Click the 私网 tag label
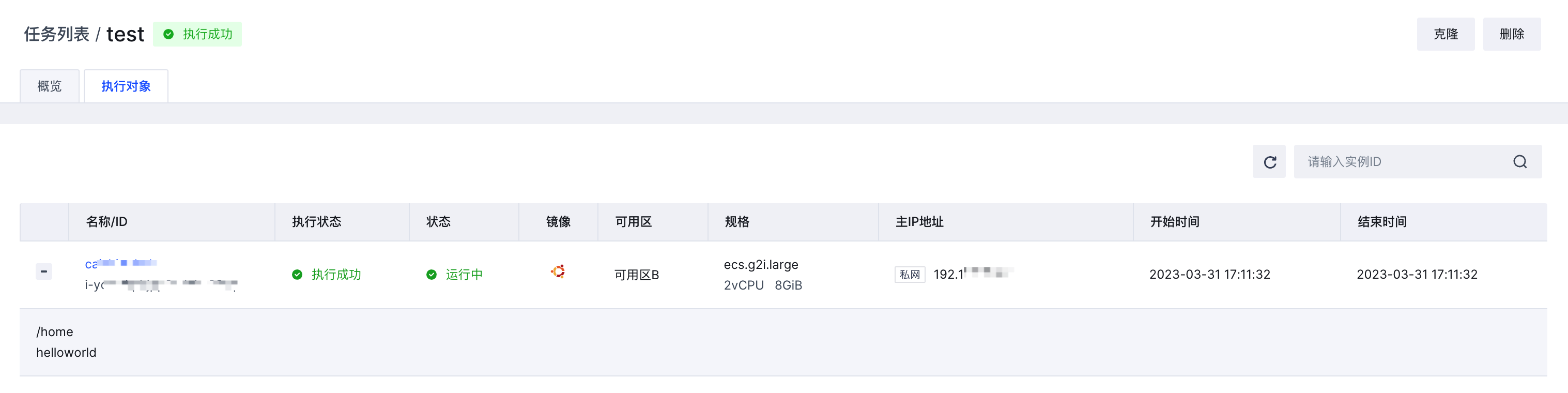 tap(910, 275)
